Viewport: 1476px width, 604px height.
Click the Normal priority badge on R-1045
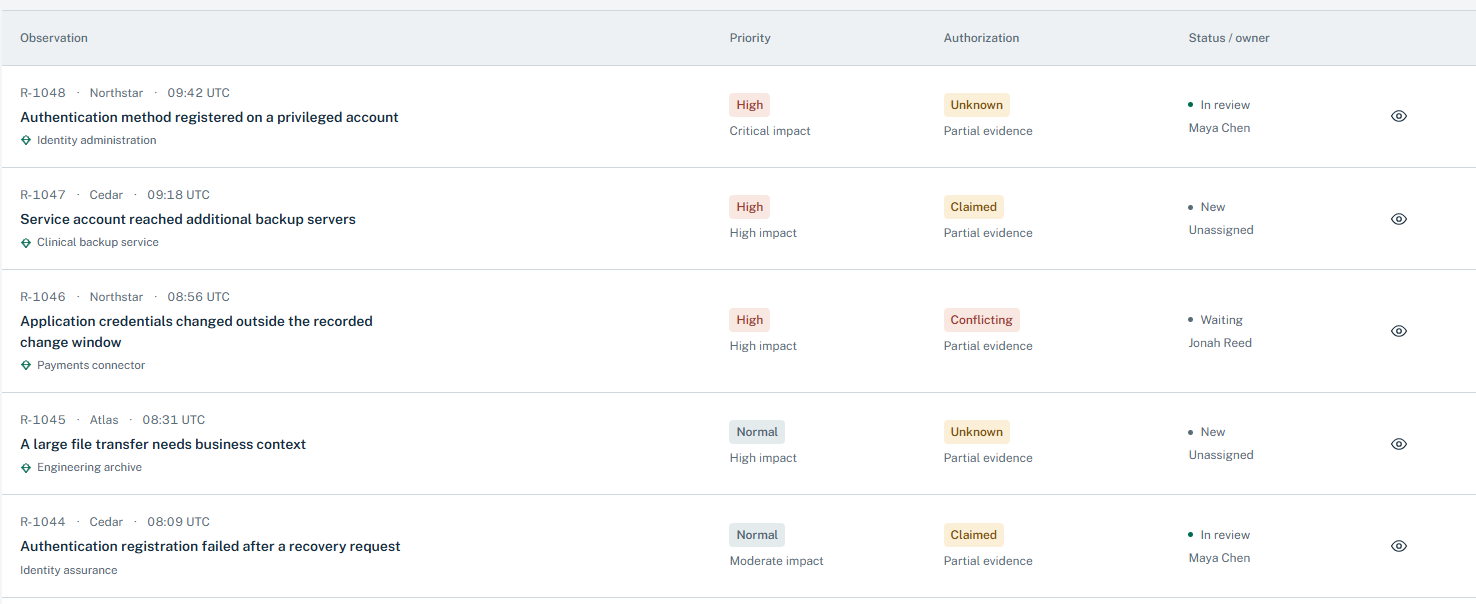[x=757, y=432]
